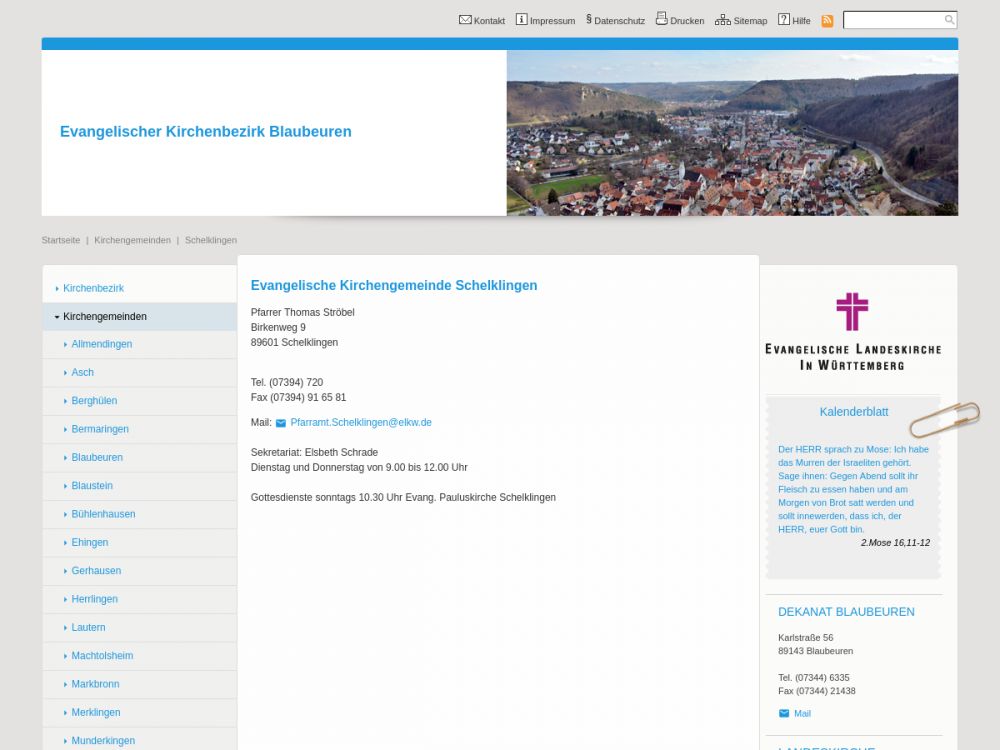Open the Sitemap icon in the header
Viewport: 1000px width, 750px height.
point(722,19)
